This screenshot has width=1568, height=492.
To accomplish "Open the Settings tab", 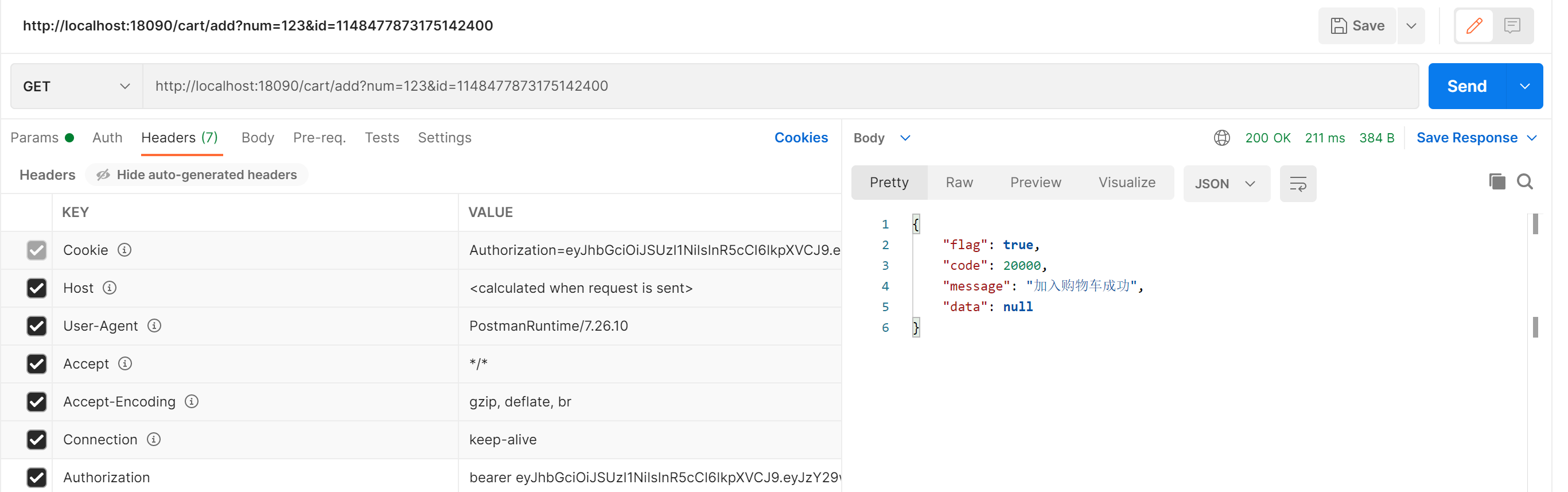I will (444, 138).
